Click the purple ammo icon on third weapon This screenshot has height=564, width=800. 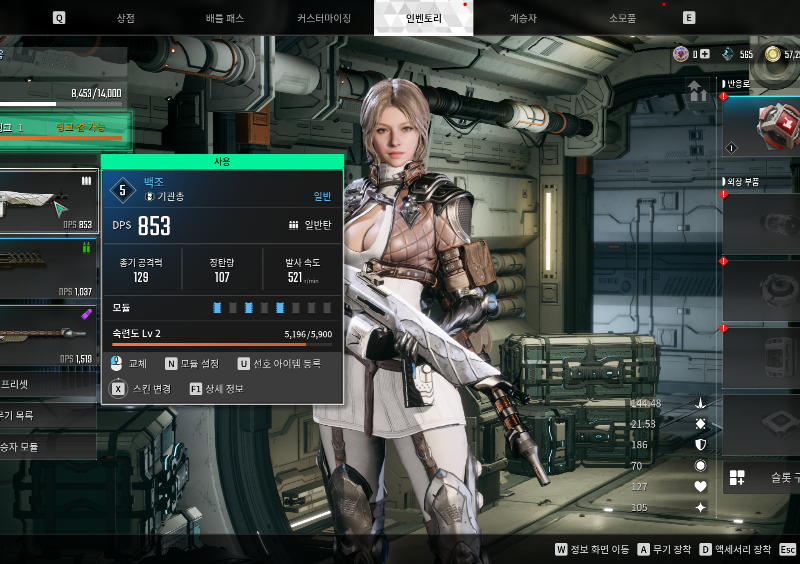pyautogui.click(x=87, y=314)
